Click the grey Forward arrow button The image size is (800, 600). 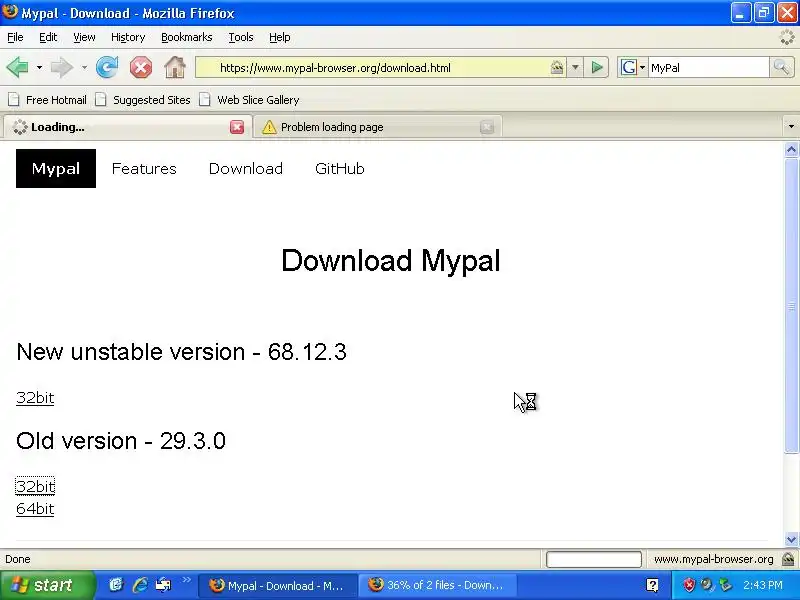point(62,67)
